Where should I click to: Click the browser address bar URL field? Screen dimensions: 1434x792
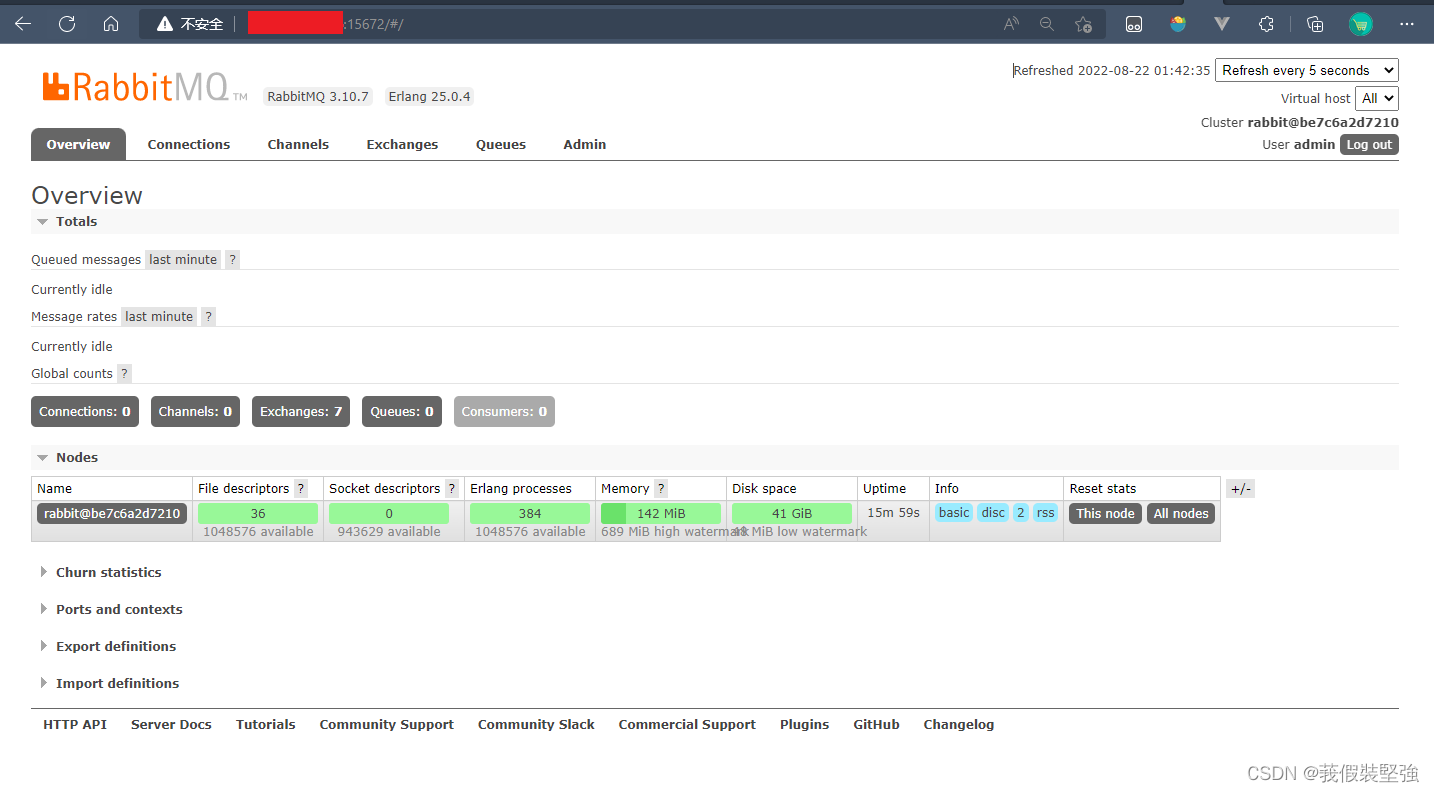pyautogui.click(x=620, y=24)
